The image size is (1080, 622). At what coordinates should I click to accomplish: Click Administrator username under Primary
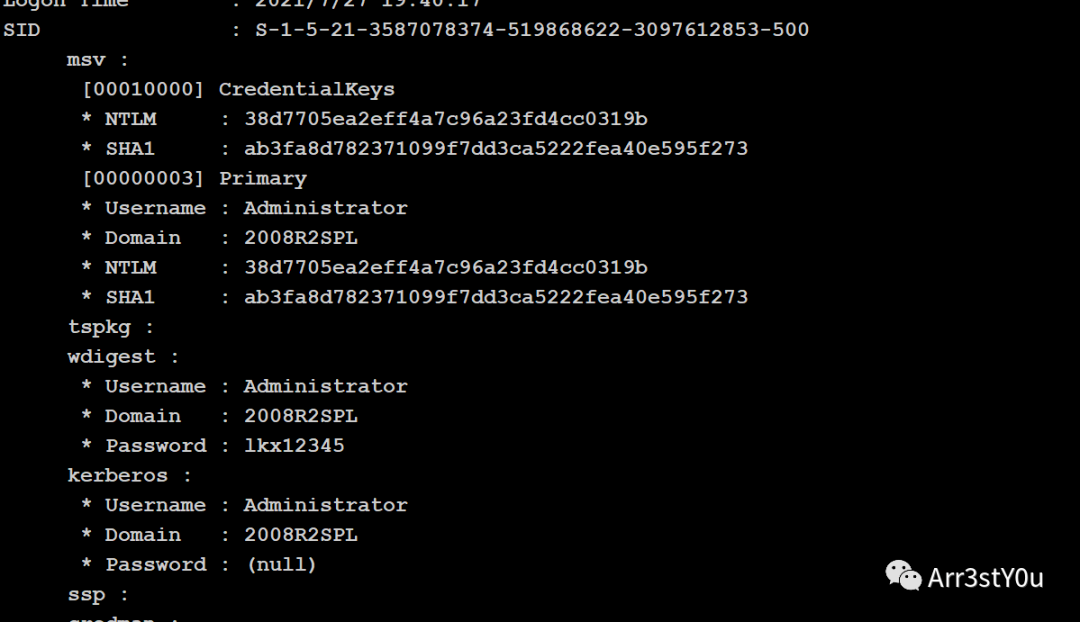pos(325,208)
